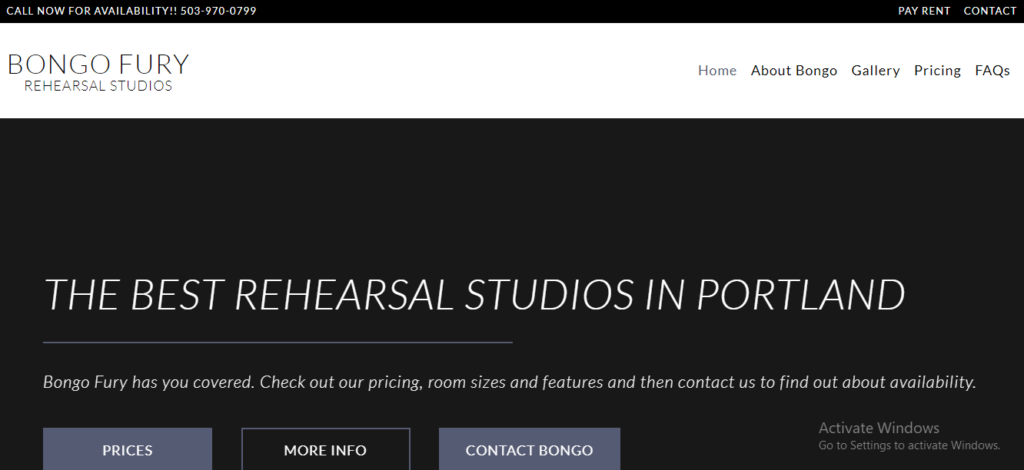The width and height of the screenshot is (1024, 470).
Task: Click the word Portland in the heading
Action: [x=800, y=295]
